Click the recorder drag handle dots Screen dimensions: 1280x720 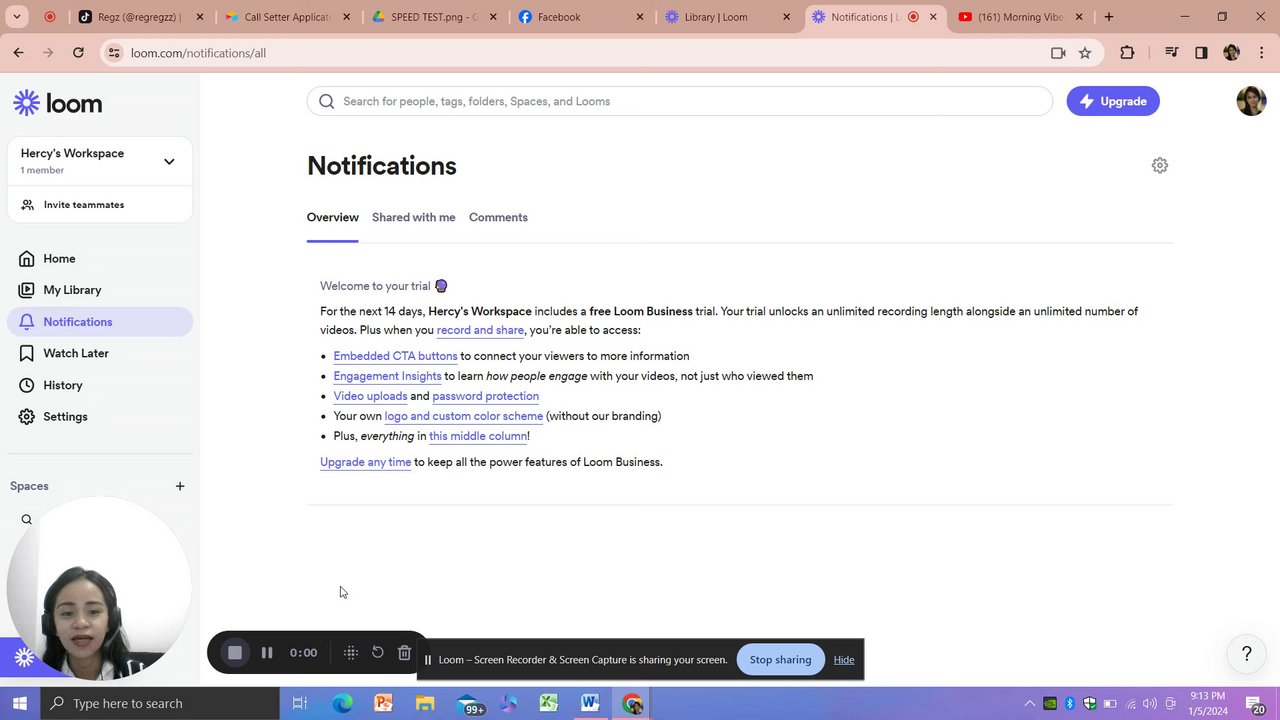pos(351,653)
